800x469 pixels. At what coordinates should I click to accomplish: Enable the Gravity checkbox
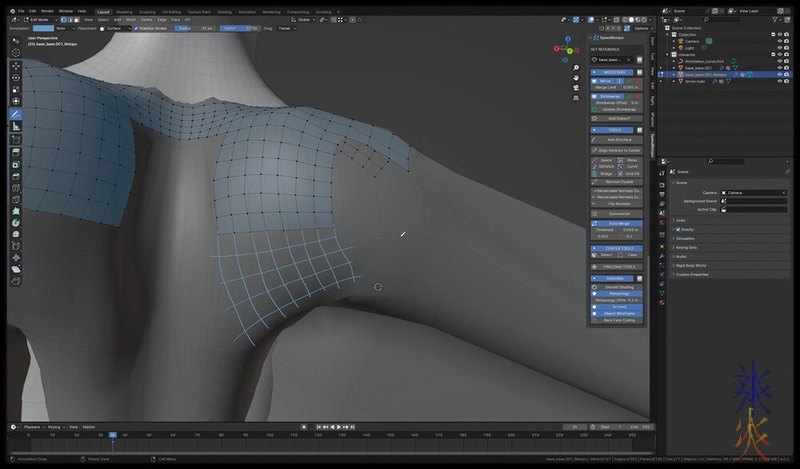(678, 229)
